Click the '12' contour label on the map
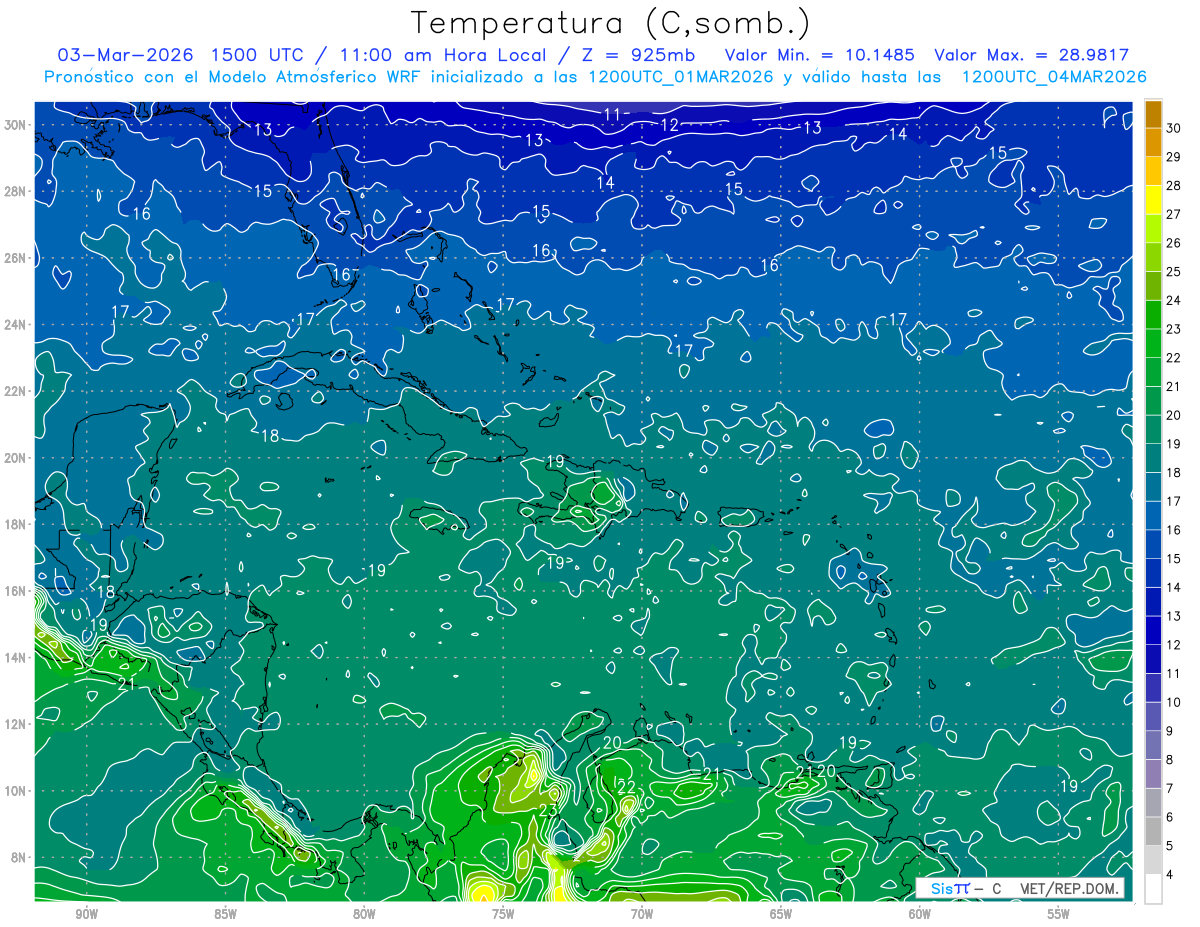The width and height of the screenshot is (1200, 927). [x=670, y=125]
